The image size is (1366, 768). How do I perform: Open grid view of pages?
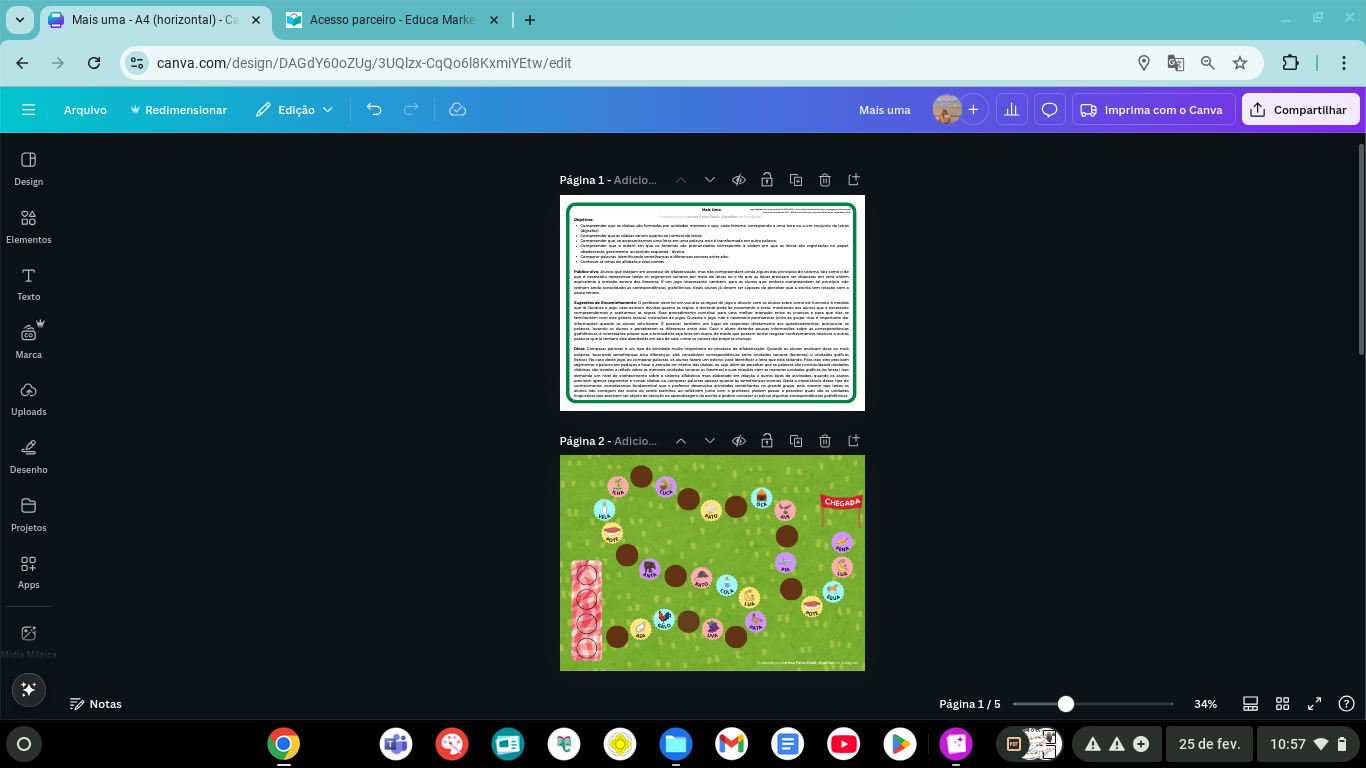[x=1283, y=704]
